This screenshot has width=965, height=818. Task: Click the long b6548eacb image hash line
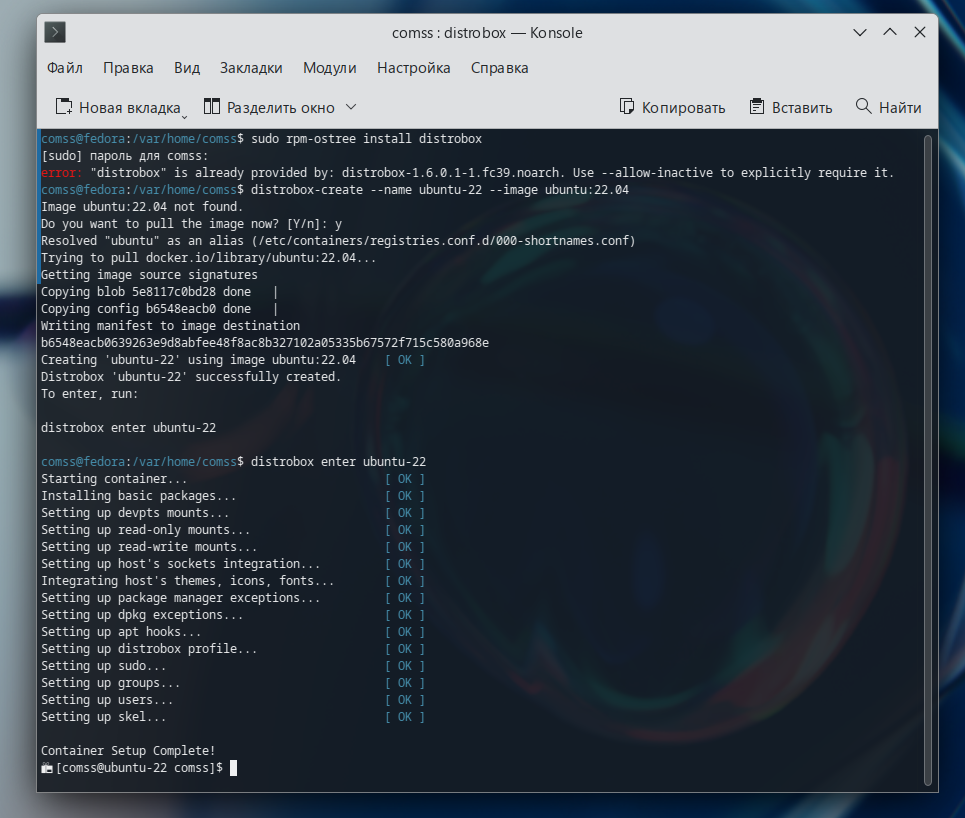(265, 343)
